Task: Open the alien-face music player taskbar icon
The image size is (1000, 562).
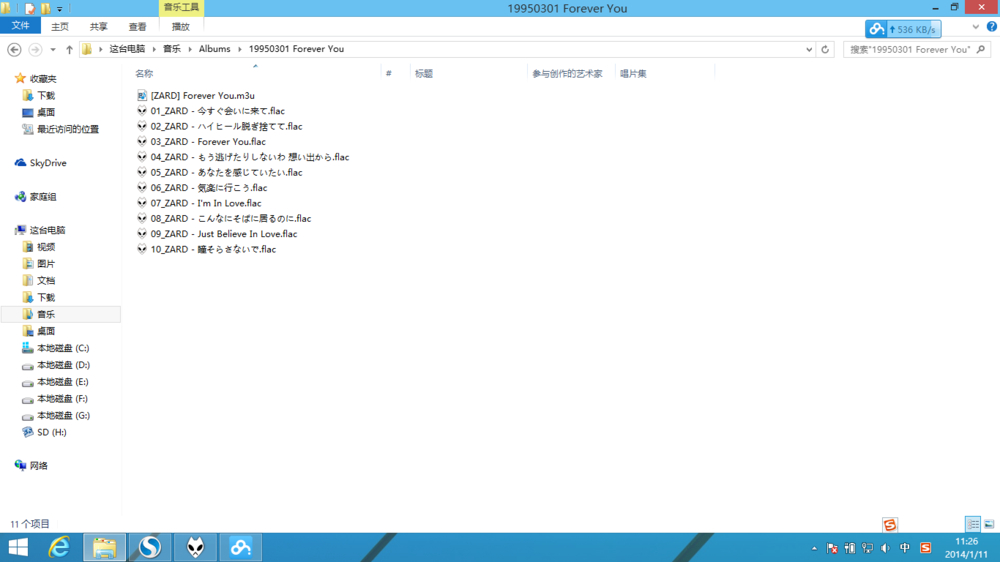Action: click(196, 547)
